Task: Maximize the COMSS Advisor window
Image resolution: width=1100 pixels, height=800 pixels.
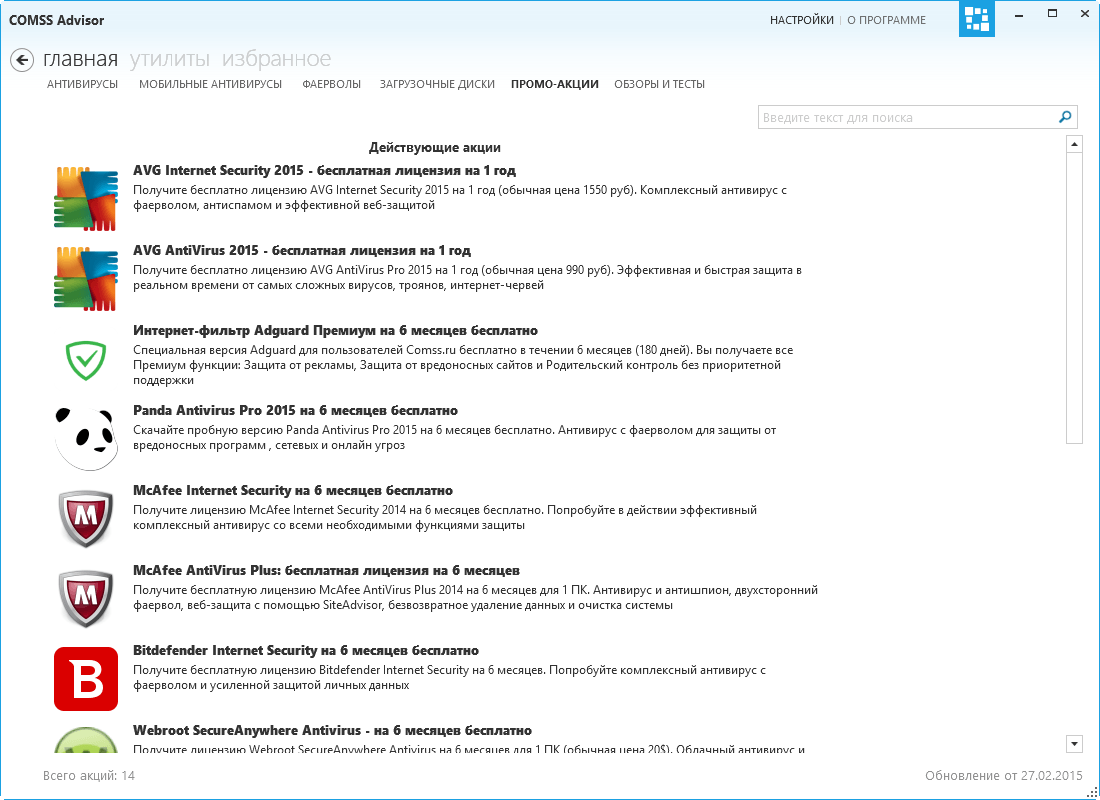Action: pos(1052,14)
